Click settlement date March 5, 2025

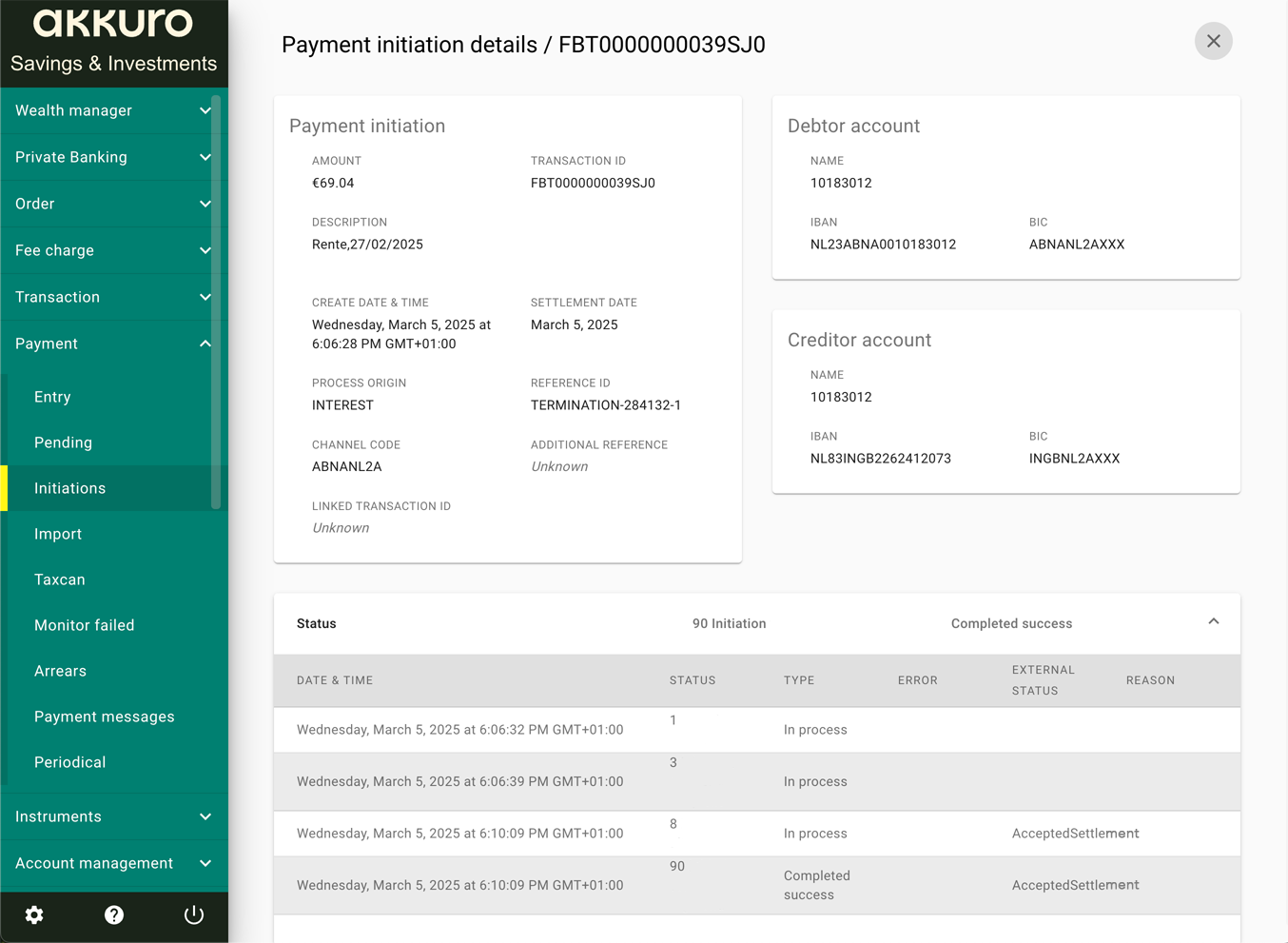(x=575, y=324)
